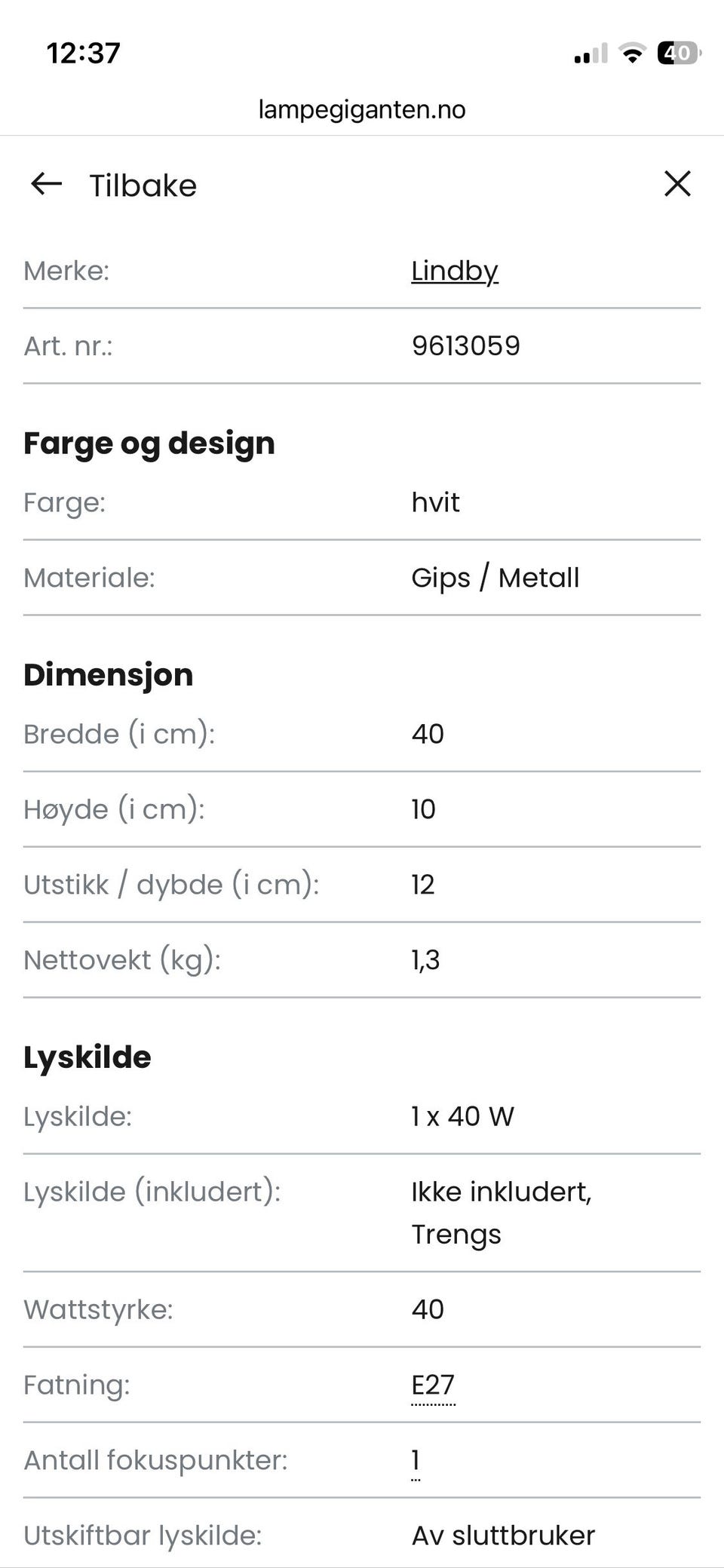Click the Tilbake back label
Image resolution: width=724 pixels, height=1568 pixels.
click(x=143, y=186)
